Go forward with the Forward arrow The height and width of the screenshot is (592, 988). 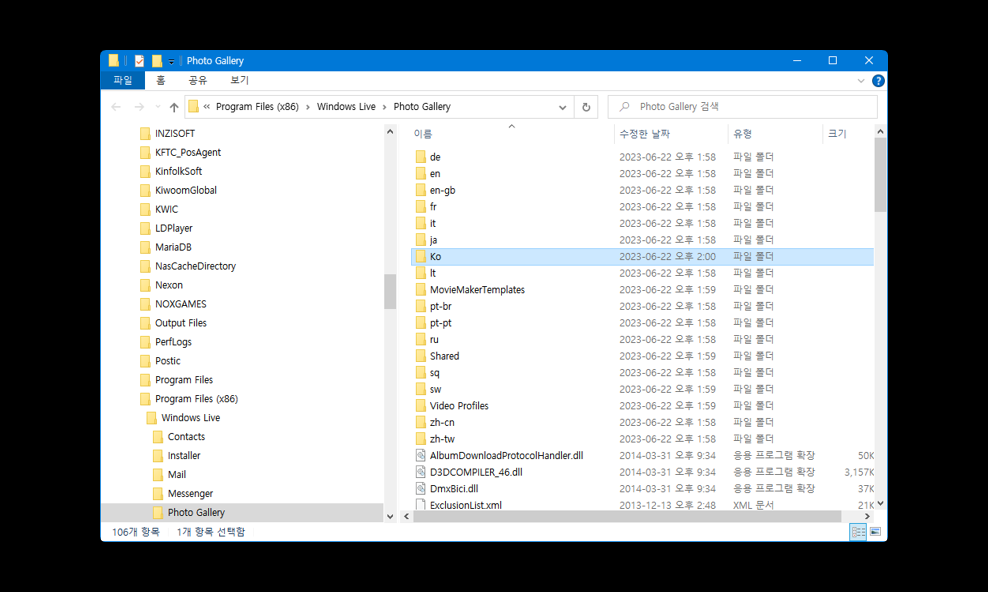[139, 107]
